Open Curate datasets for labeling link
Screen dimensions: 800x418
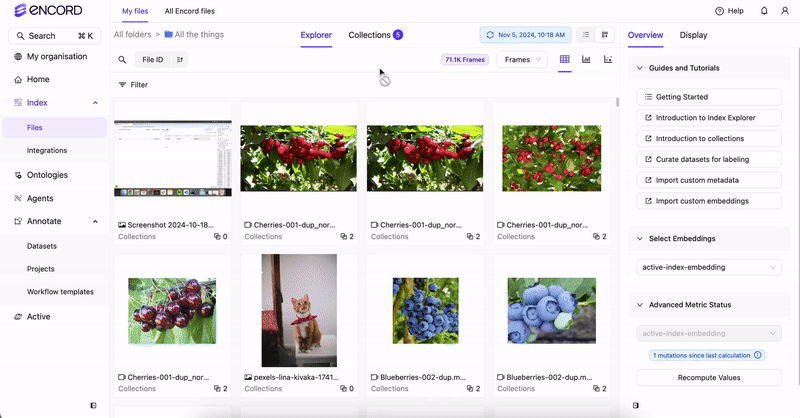pyautogui.click(x=709, y=159)
